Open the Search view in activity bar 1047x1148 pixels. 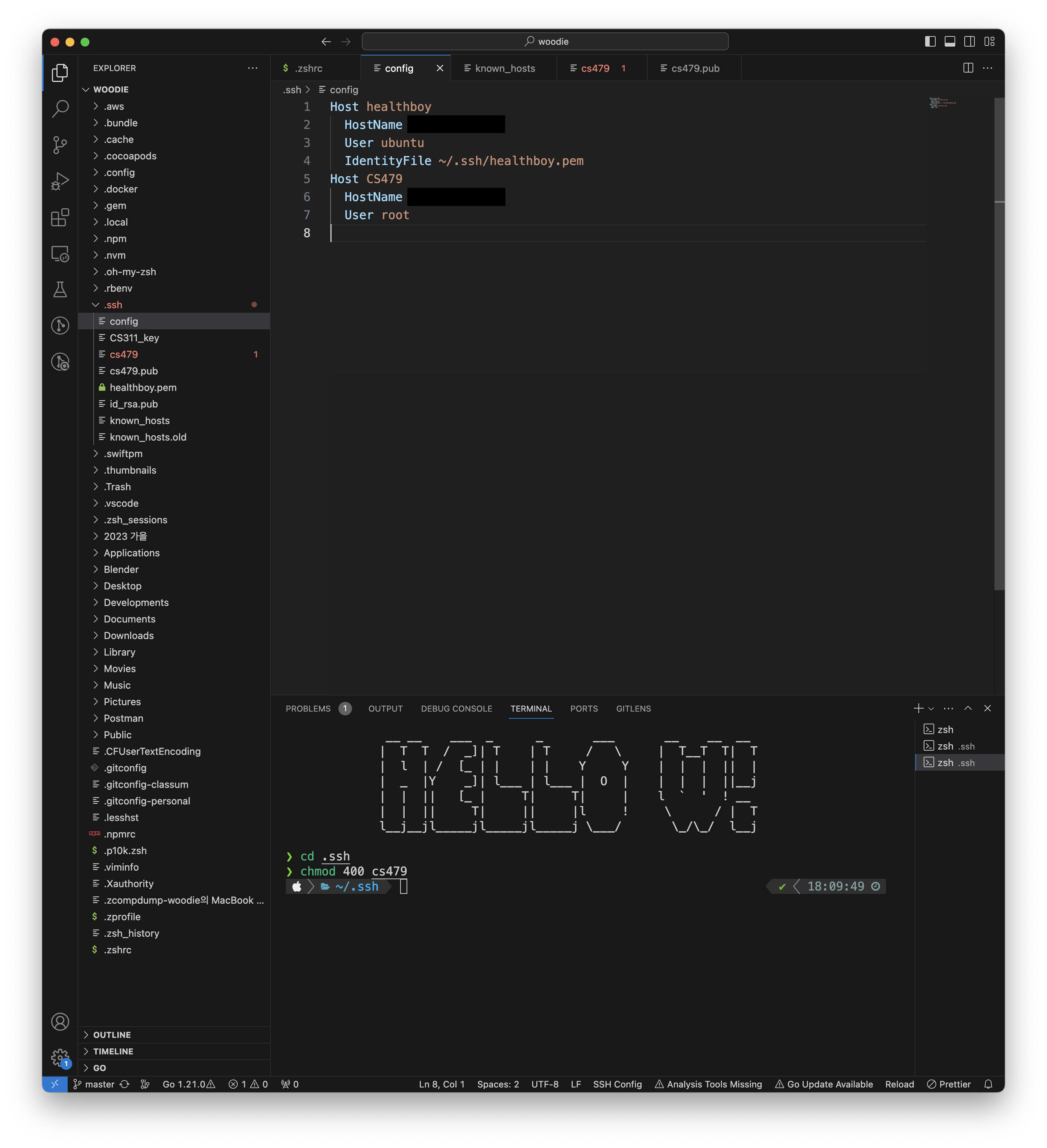tap(60, 108)
